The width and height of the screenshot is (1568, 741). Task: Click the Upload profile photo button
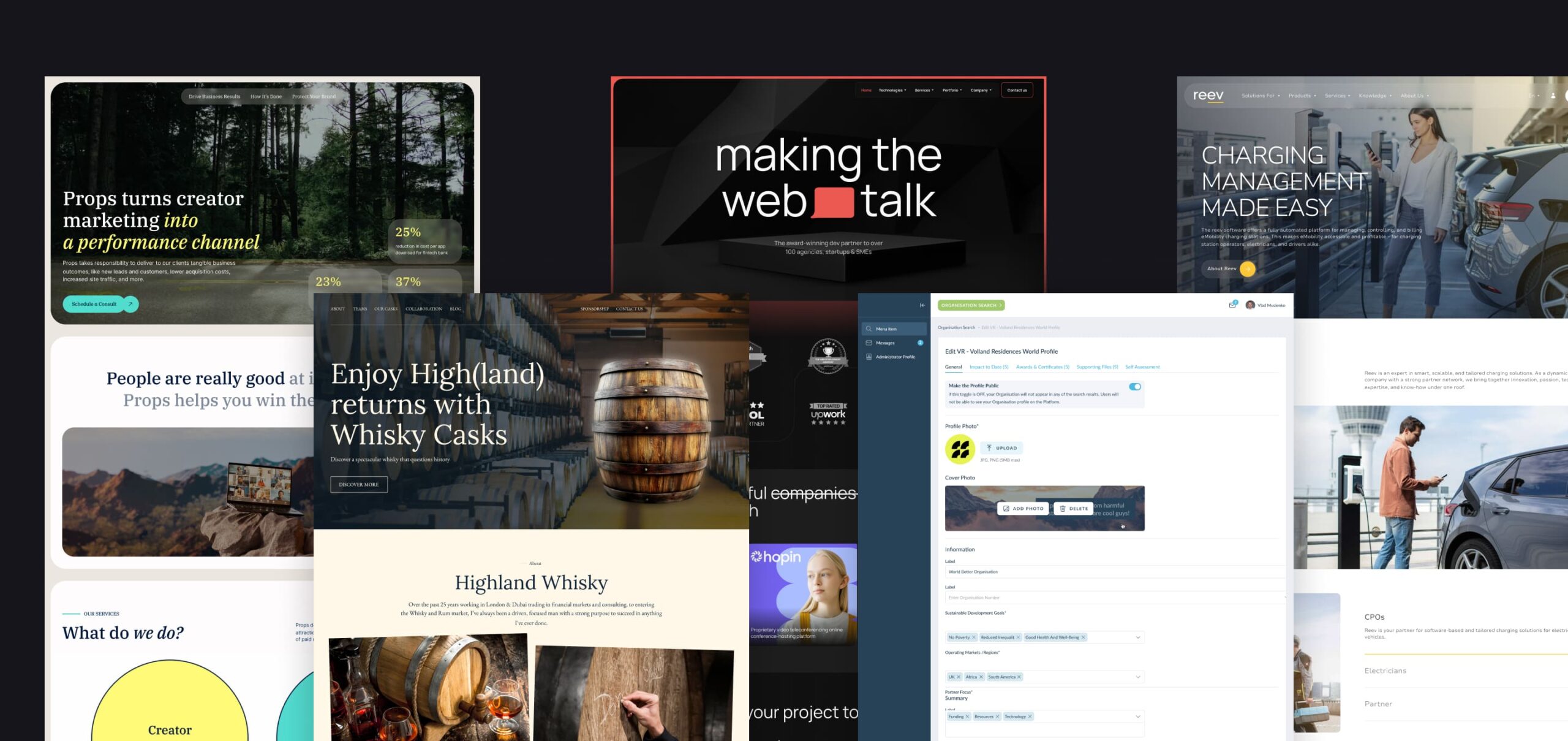point(1001,448)
